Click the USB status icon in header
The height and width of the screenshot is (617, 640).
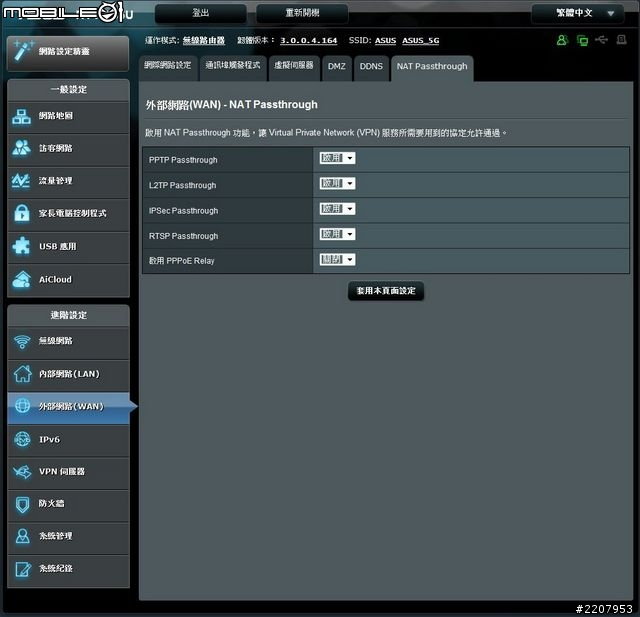coord(600,40)
